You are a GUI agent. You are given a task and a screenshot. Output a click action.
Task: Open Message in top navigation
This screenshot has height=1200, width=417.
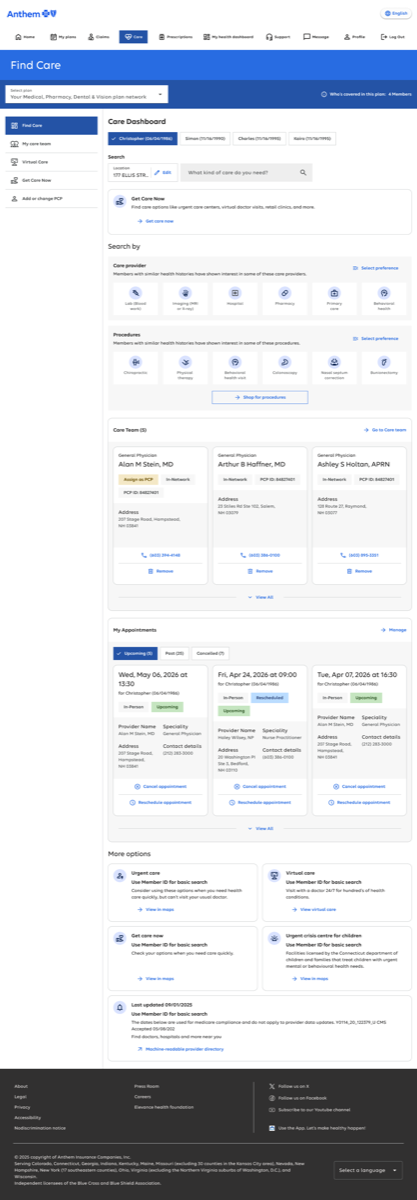pos(316,36)
